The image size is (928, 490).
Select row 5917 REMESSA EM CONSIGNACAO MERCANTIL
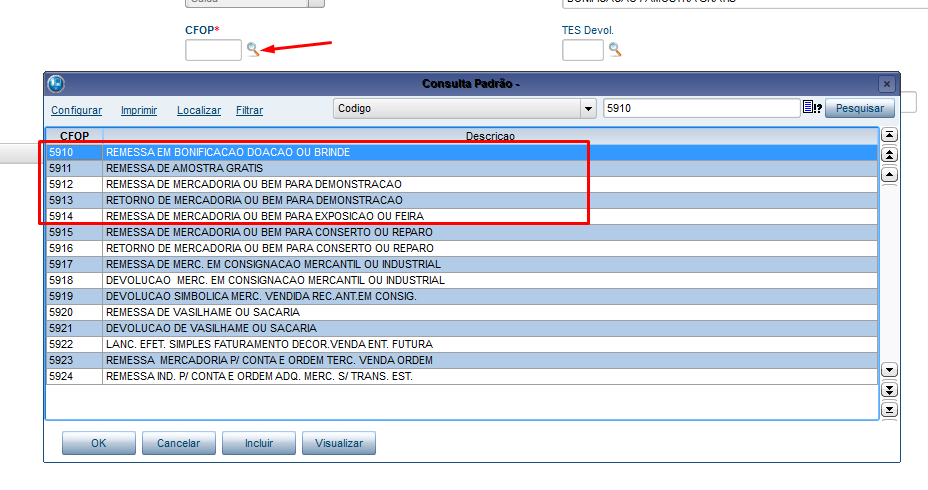(x=462, y=264)
